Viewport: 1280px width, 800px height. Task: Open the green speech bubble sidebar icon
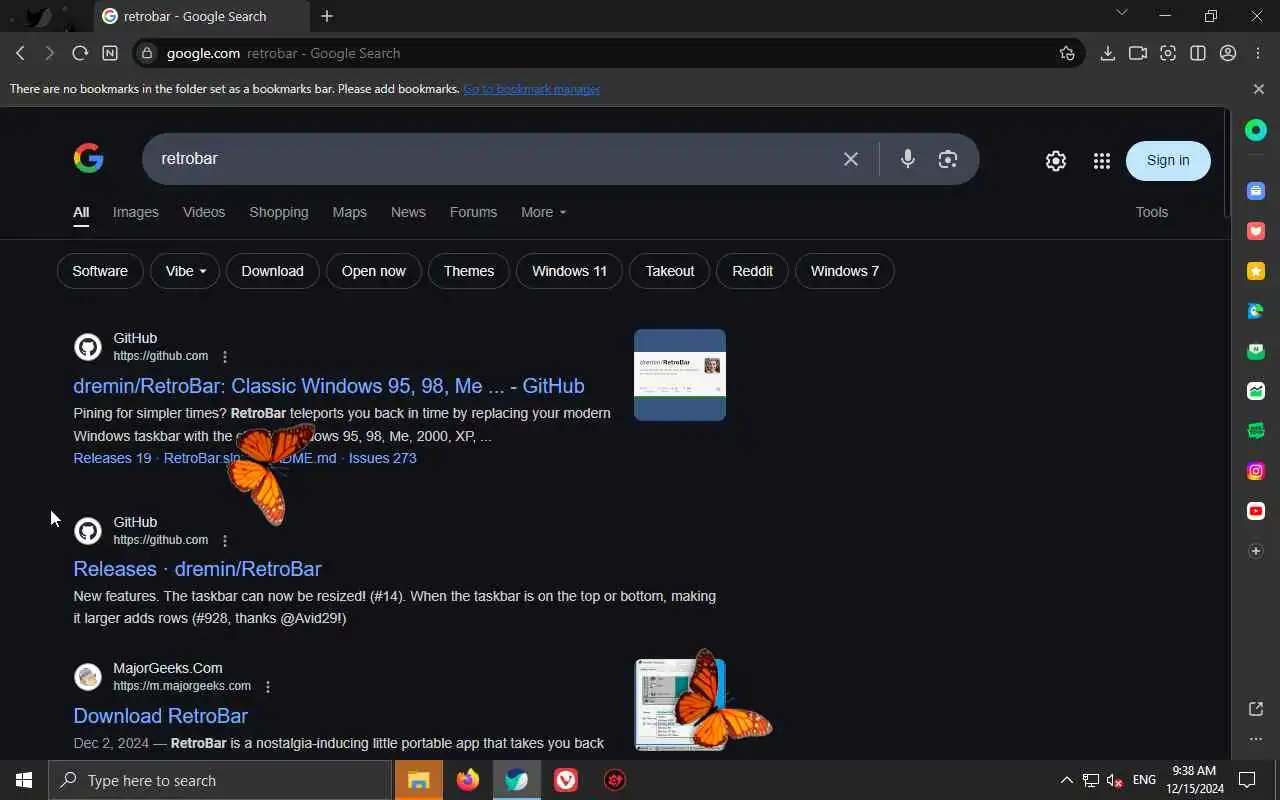click(1256, 431)
